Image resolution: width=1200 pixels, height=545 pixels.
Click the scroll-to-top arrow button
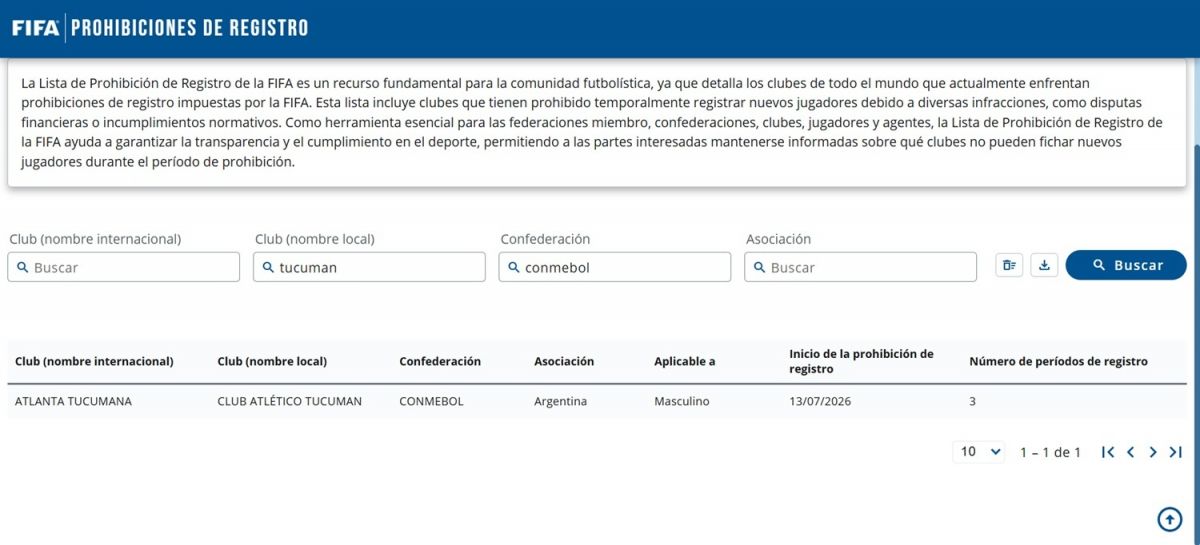tap(1169, 519)
